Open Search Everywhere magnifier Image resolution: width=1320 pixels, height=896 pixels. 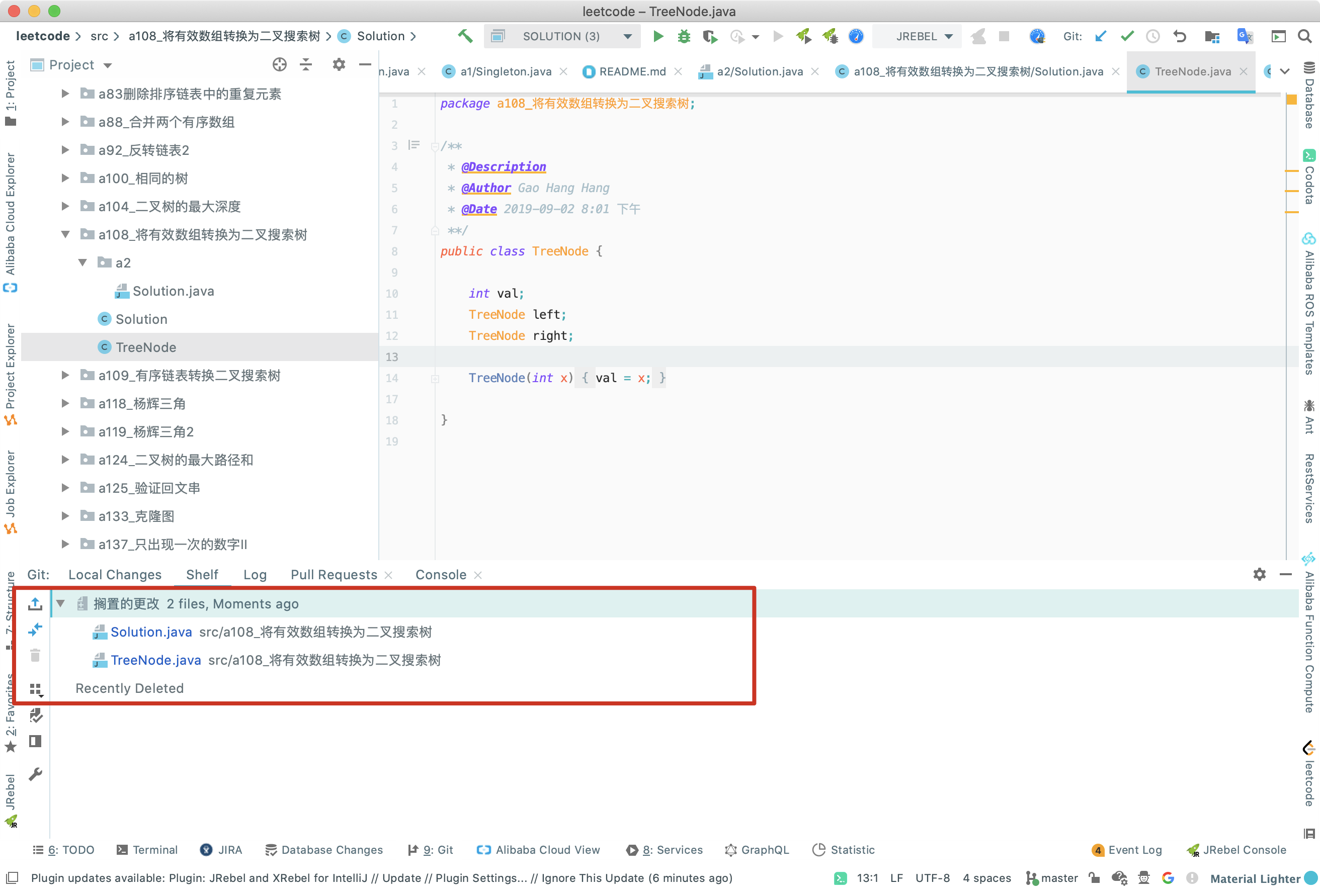[1305, 36]
